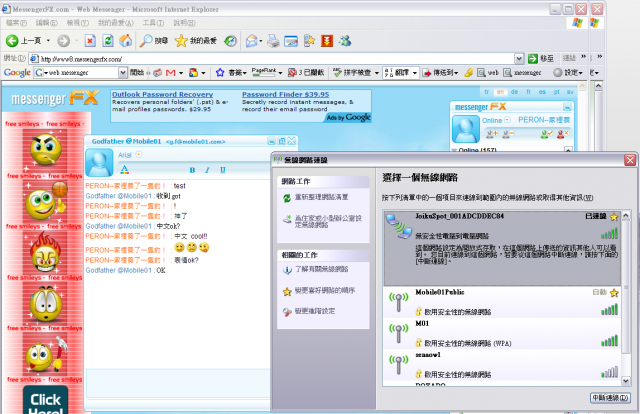Image resolution: width=640 pixels, height=414 pixels.
Task: Toggle Underline formatting in chat window
Action: click(222, 170)
